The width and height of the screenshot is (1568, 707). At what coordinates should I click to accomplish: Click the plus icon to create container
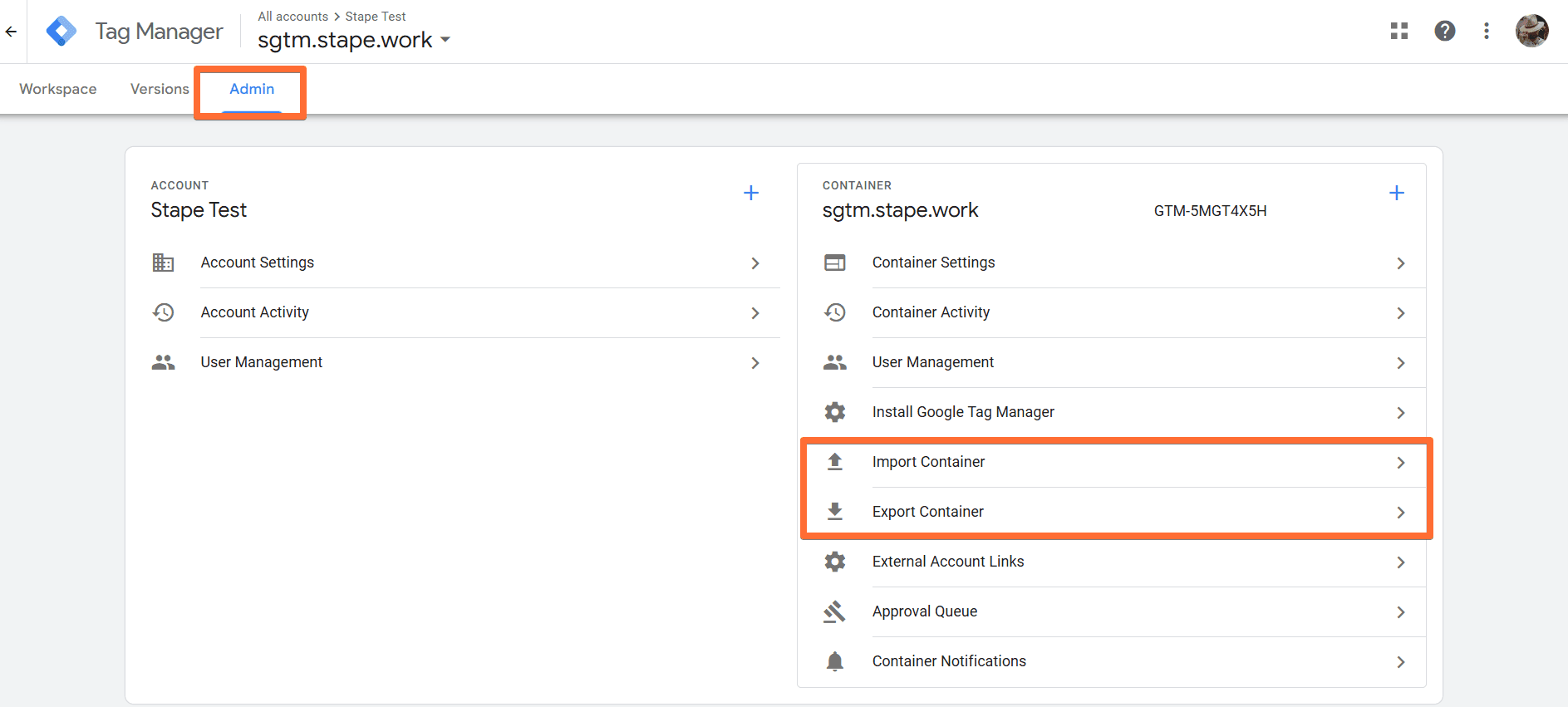(1397, 193)
